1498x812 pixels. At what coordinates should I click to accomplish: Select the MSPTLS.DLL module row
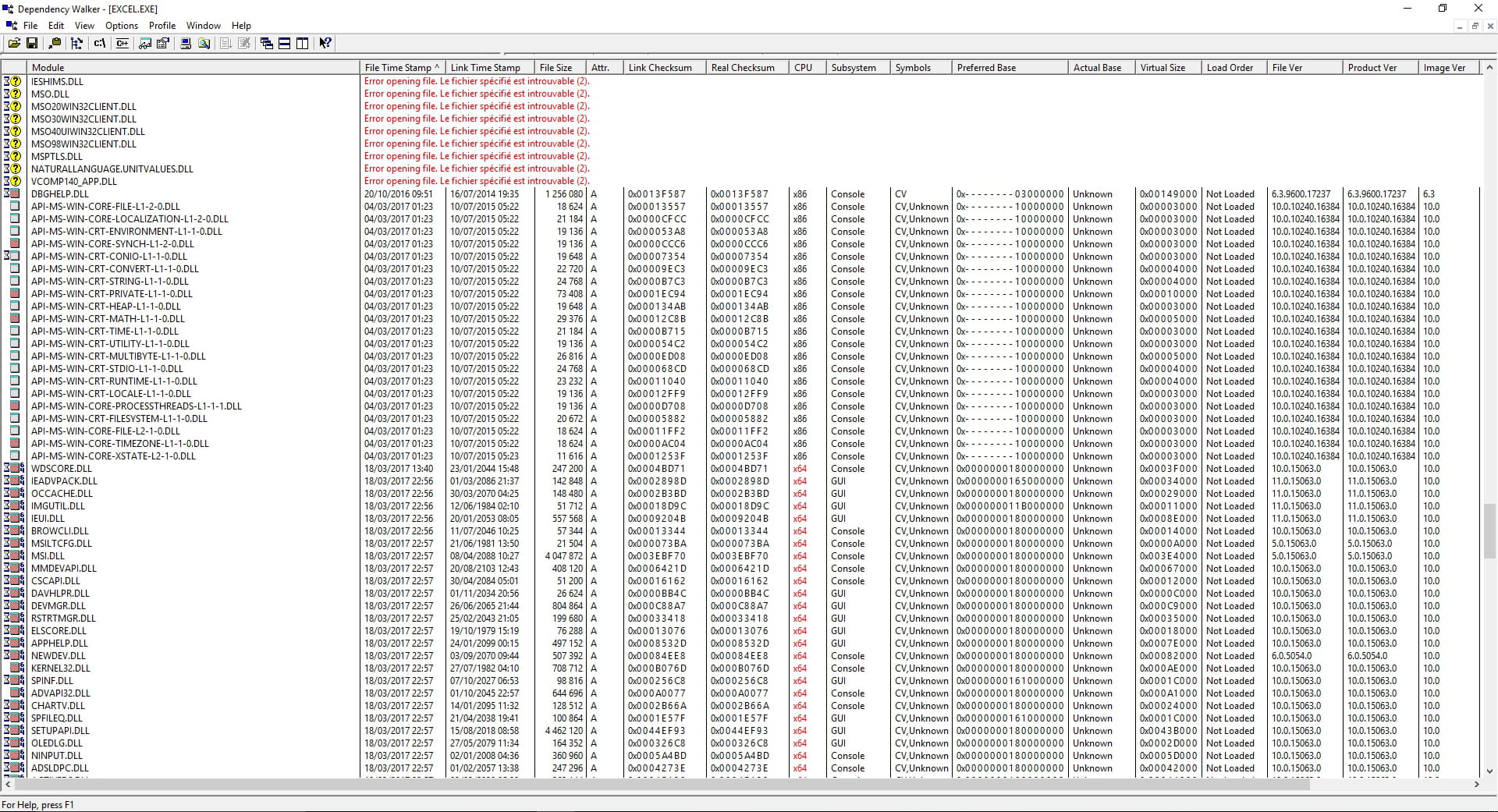[x=741, y=156]
